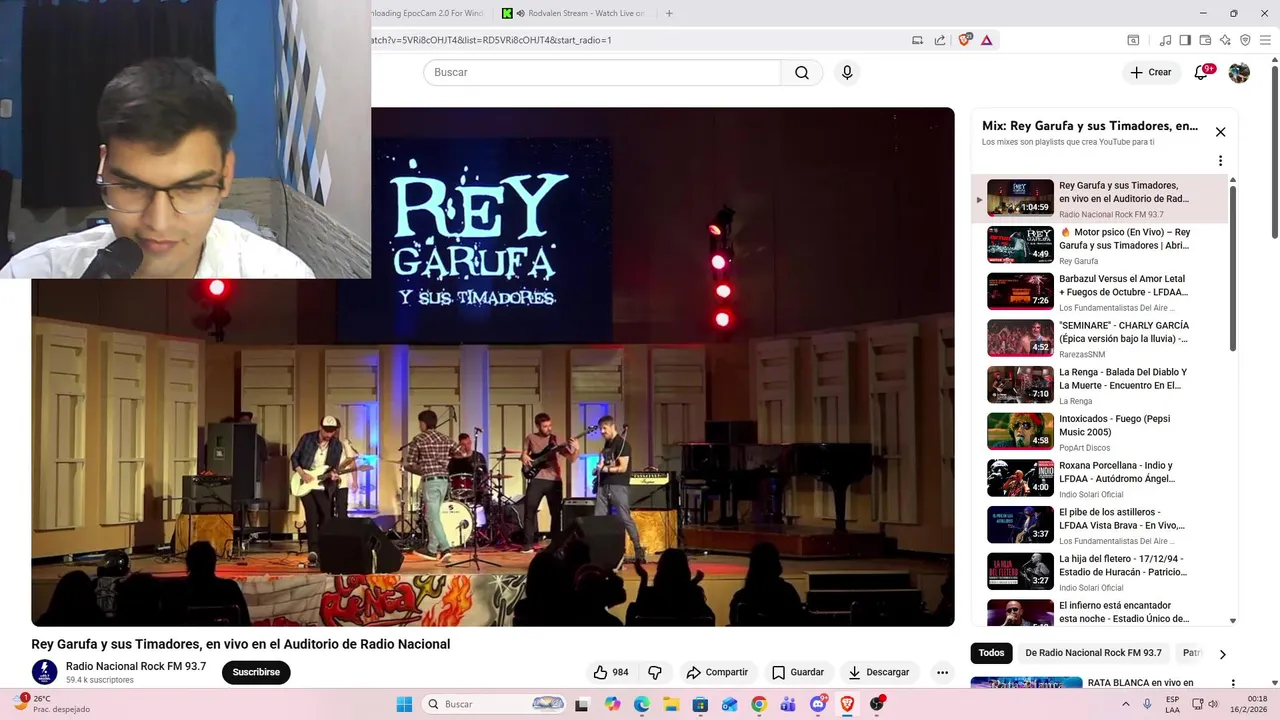Select the 'De Radio Nacional Rock FM 93.7' chip
This screenshot has height=720, width=1280.
click(1093, 653)
